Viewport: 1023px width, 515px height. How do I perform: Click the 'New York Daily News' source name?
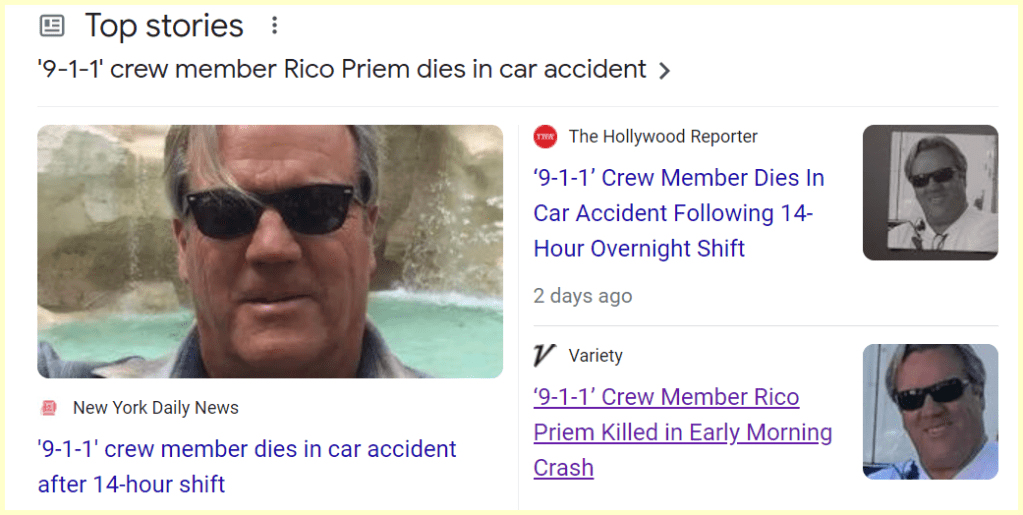[x=156, y=408]
